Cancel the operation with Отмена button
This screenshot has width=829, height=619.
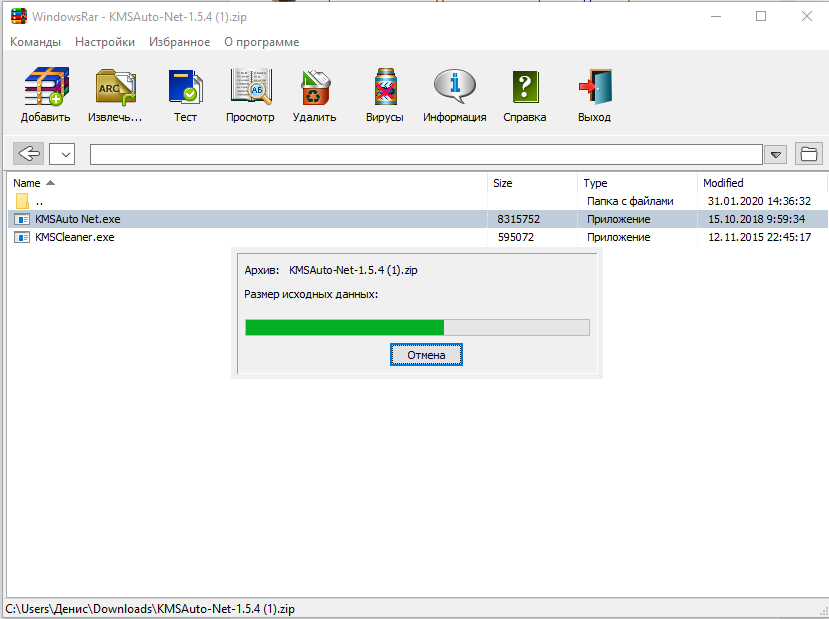tap(426, 355)
